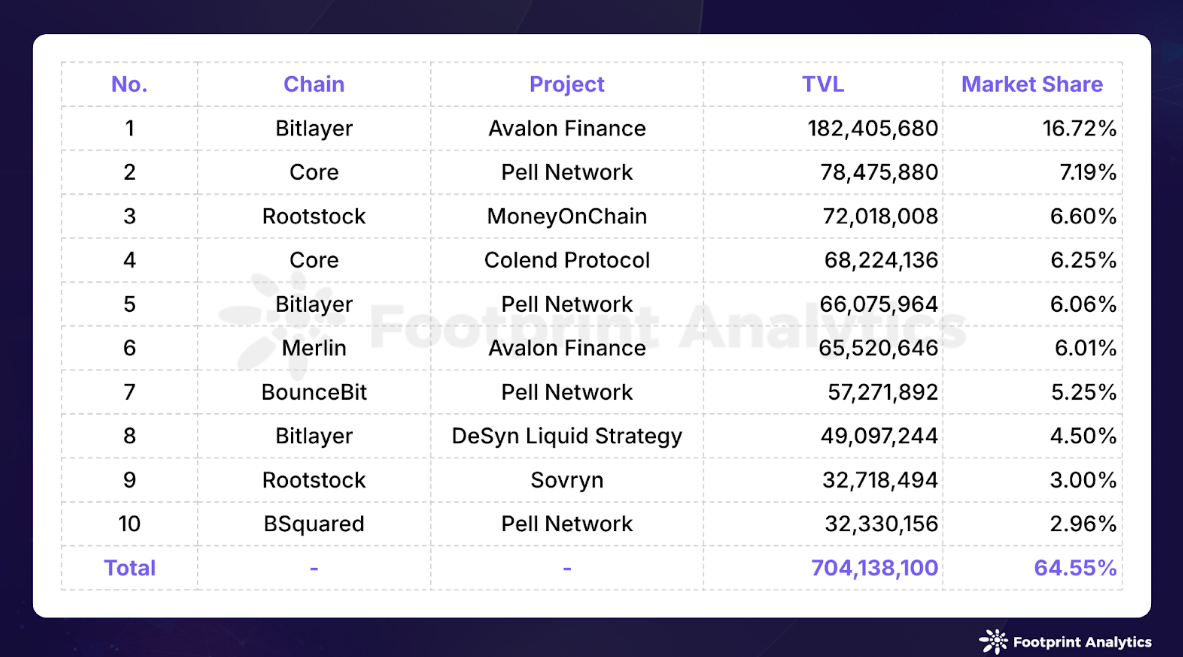Image resolution: width=1183 pixels, height=657 pixels.
Task: Click the Footprint Analytics logo icon
Action: pos(994,641)
